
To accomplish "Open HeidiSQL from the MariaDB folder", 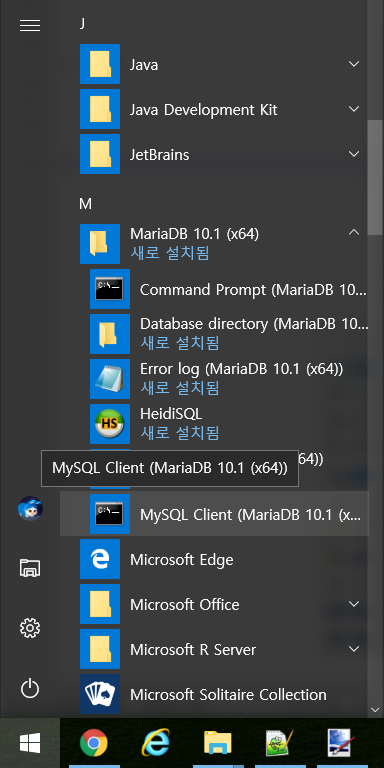I will (x=223, y=424).
